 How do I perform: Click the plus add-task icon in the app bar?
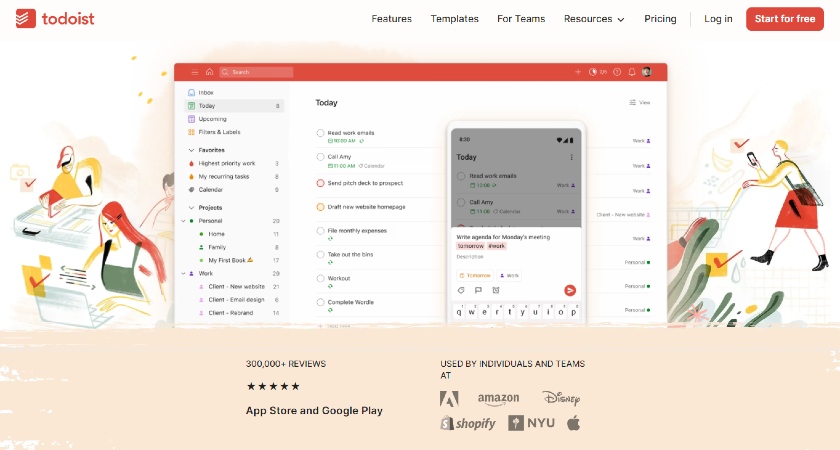coord(578,72)
